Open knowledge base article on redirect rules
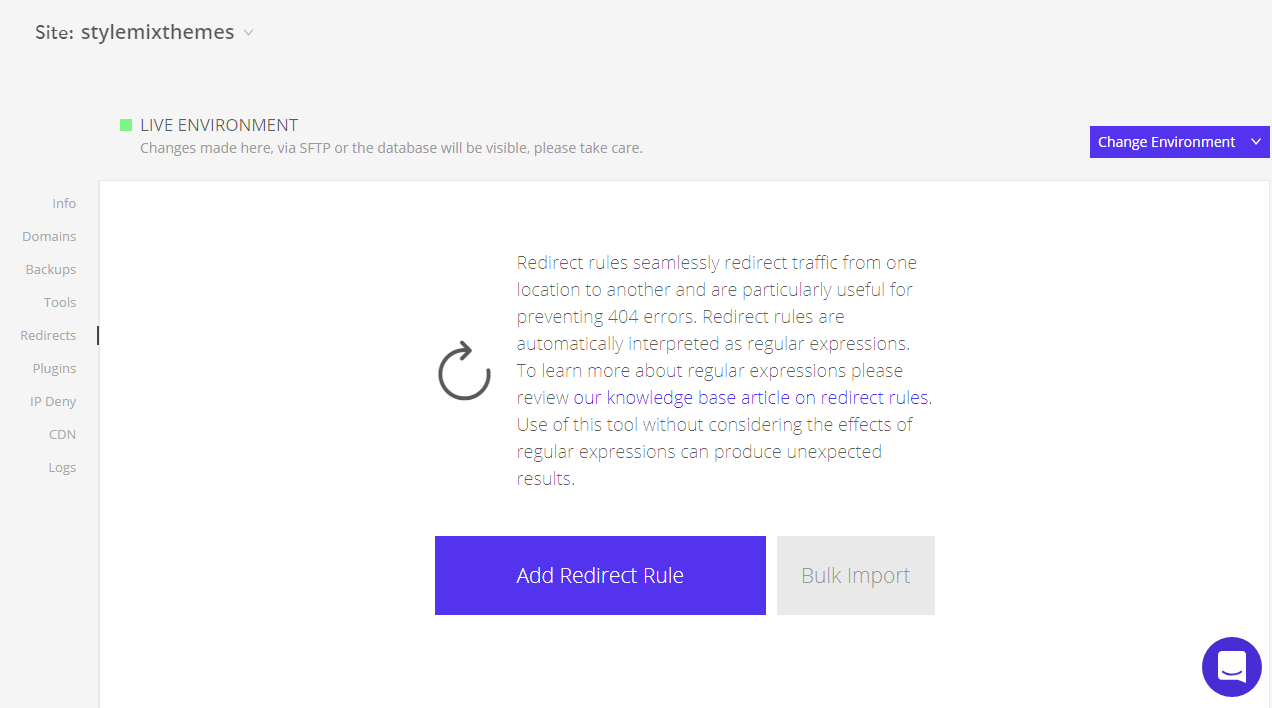Screen dimensions: 1272x708 coord(751,397)
